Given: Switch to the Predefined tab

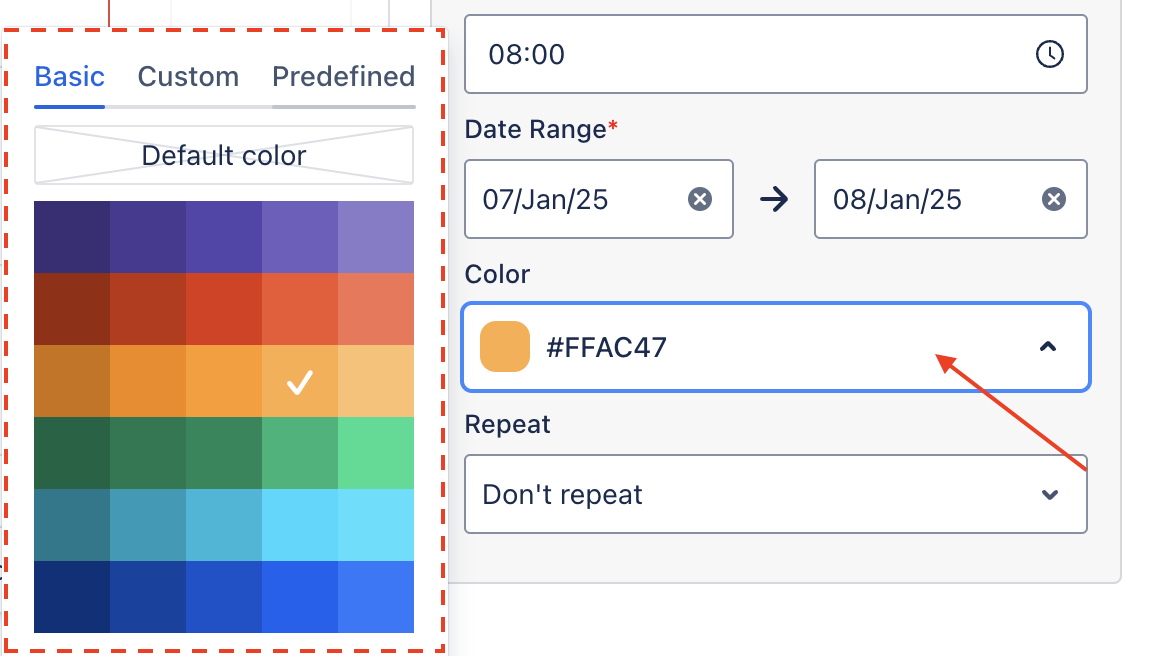Looking at the screenshot, I should (343, 76).
